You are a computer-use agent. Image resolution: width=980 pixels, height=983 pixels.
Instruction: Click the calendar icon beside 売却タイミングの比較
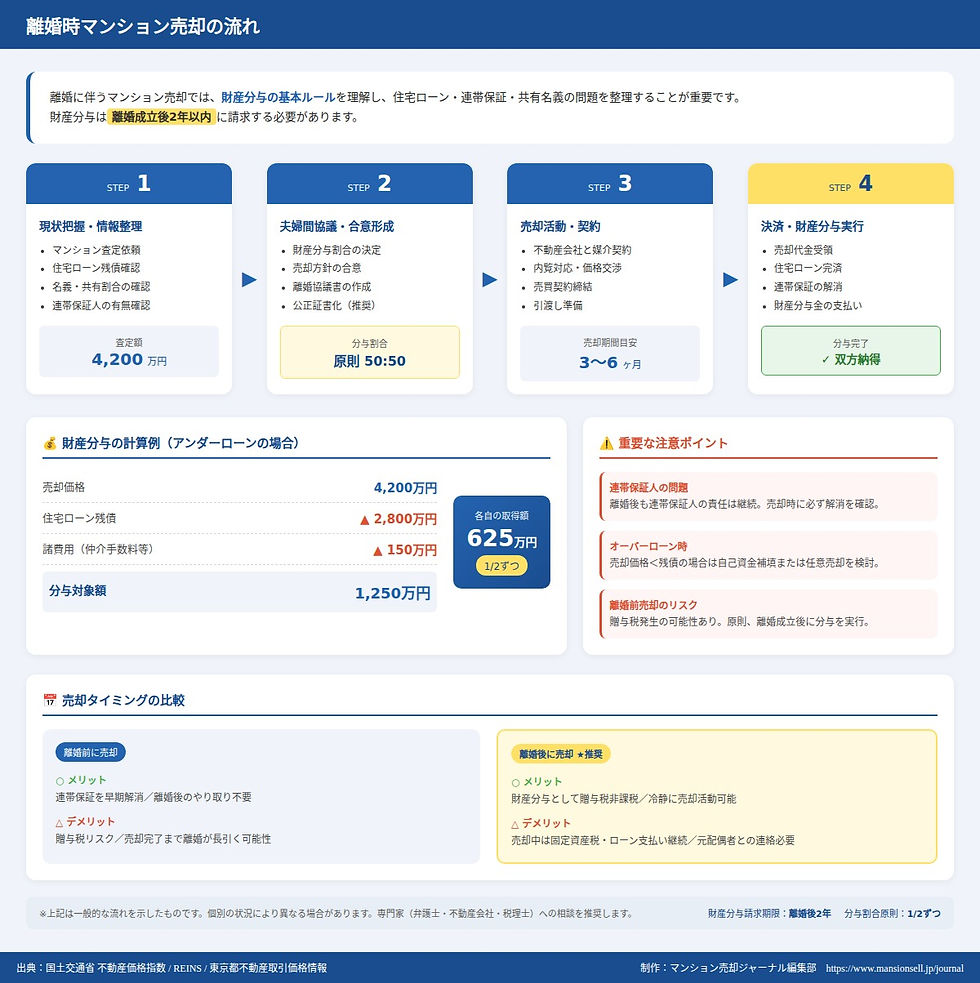point(50,700)
